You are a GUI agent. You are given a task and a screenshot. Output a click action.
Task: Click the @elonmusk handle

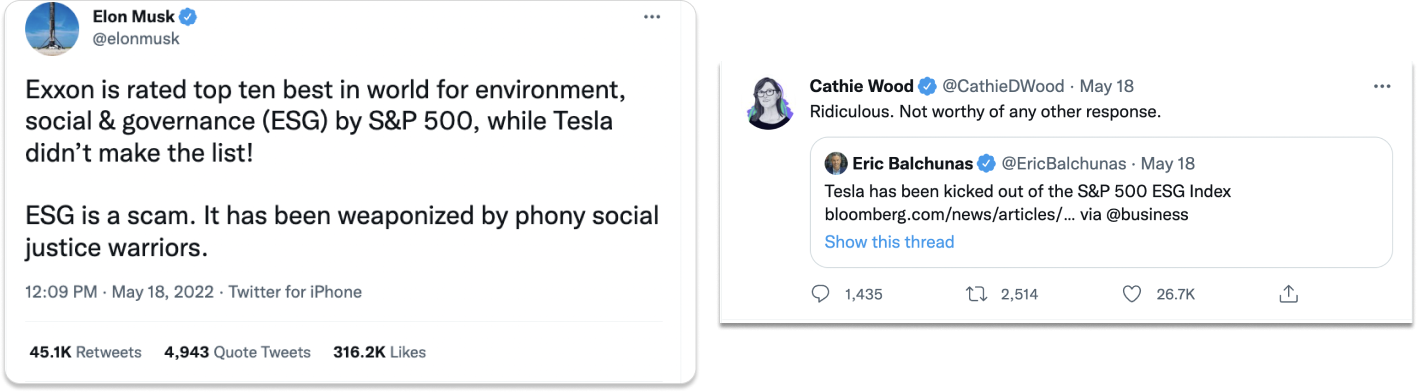pyautogui.click(x=135, y=40)
